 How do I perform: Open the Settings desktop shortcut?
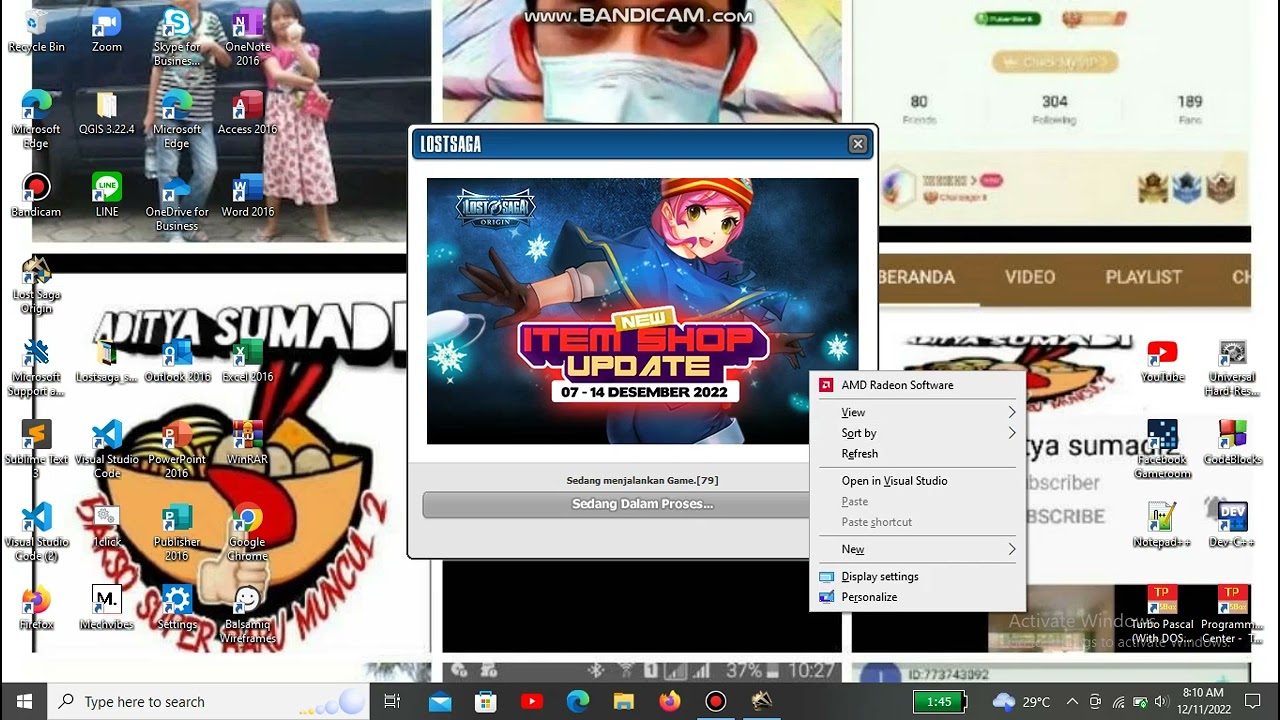(x=177, y=608)
